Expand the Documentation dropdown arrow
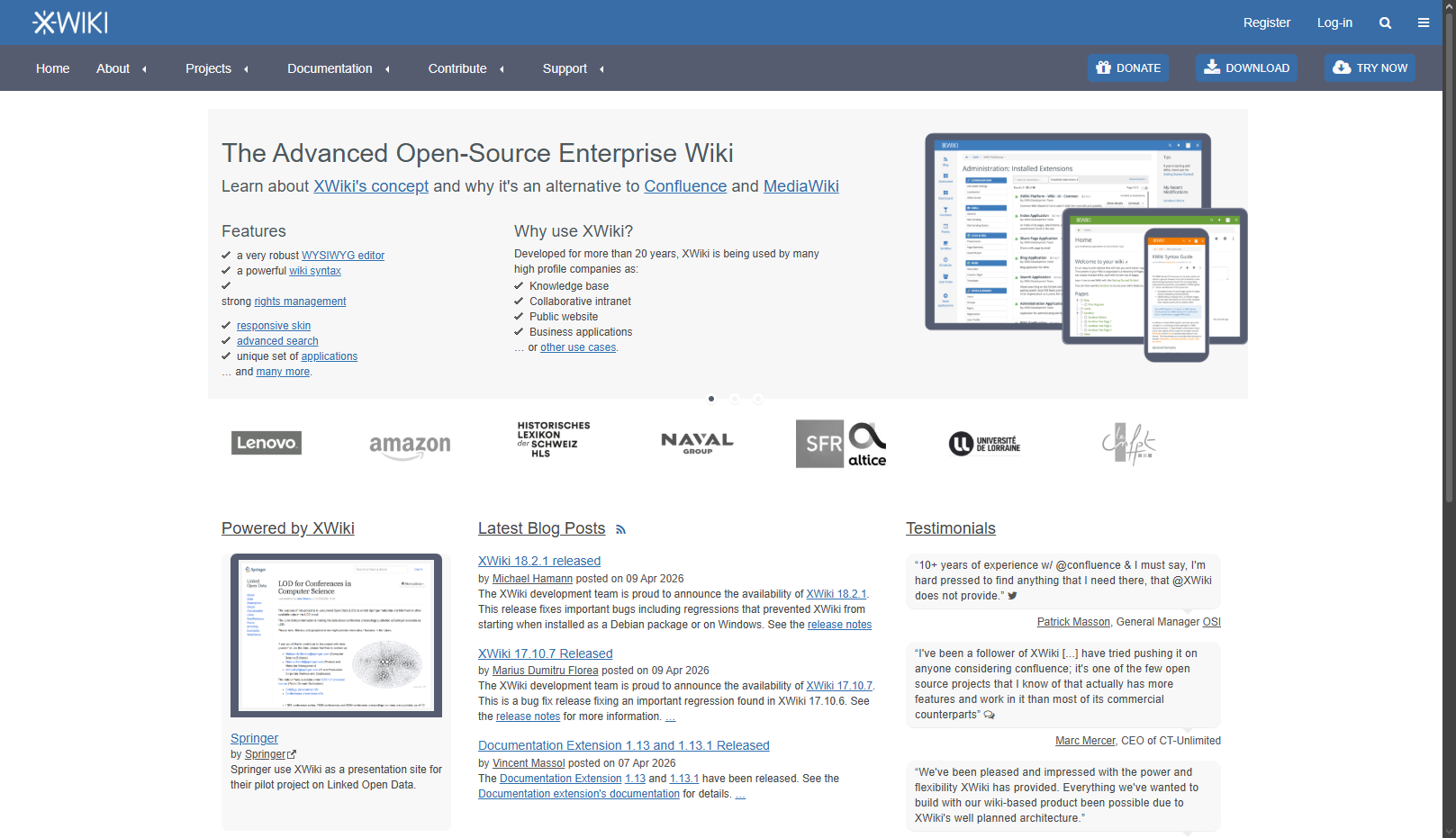1456x838 pixels. pos(387,69)
